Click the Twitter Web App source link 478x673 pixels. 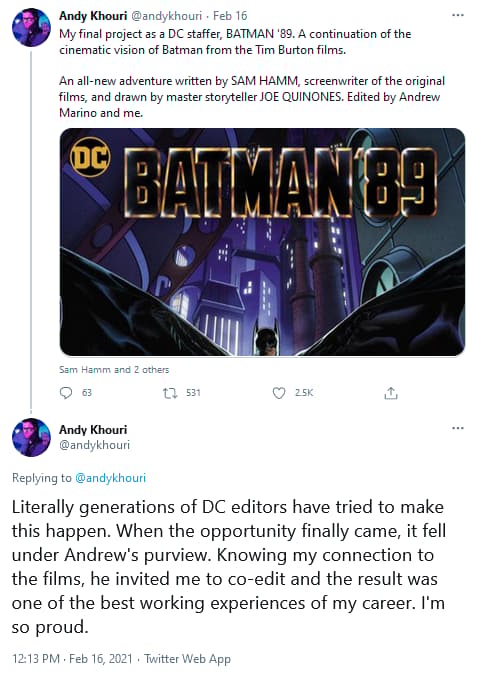187,658
